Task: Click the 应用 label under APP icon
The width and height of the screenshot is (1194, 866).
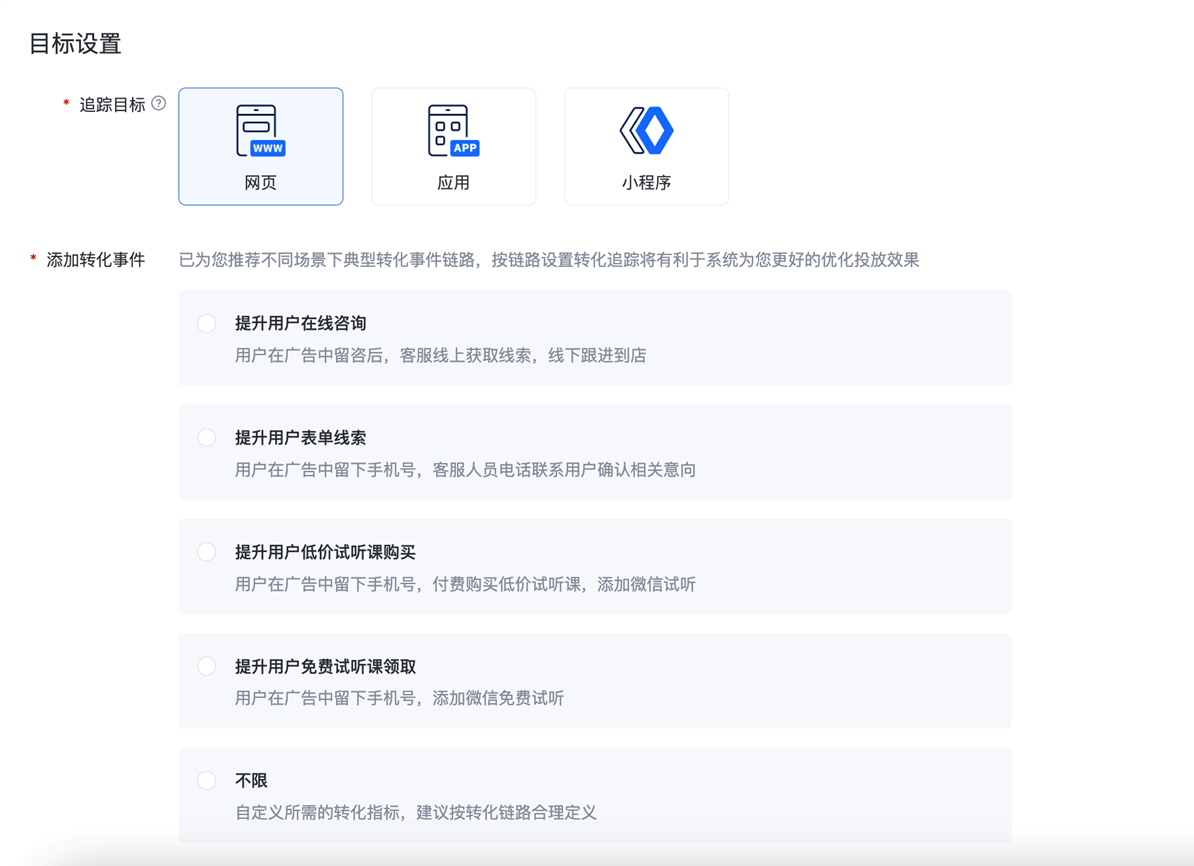Action: [453, 183]
